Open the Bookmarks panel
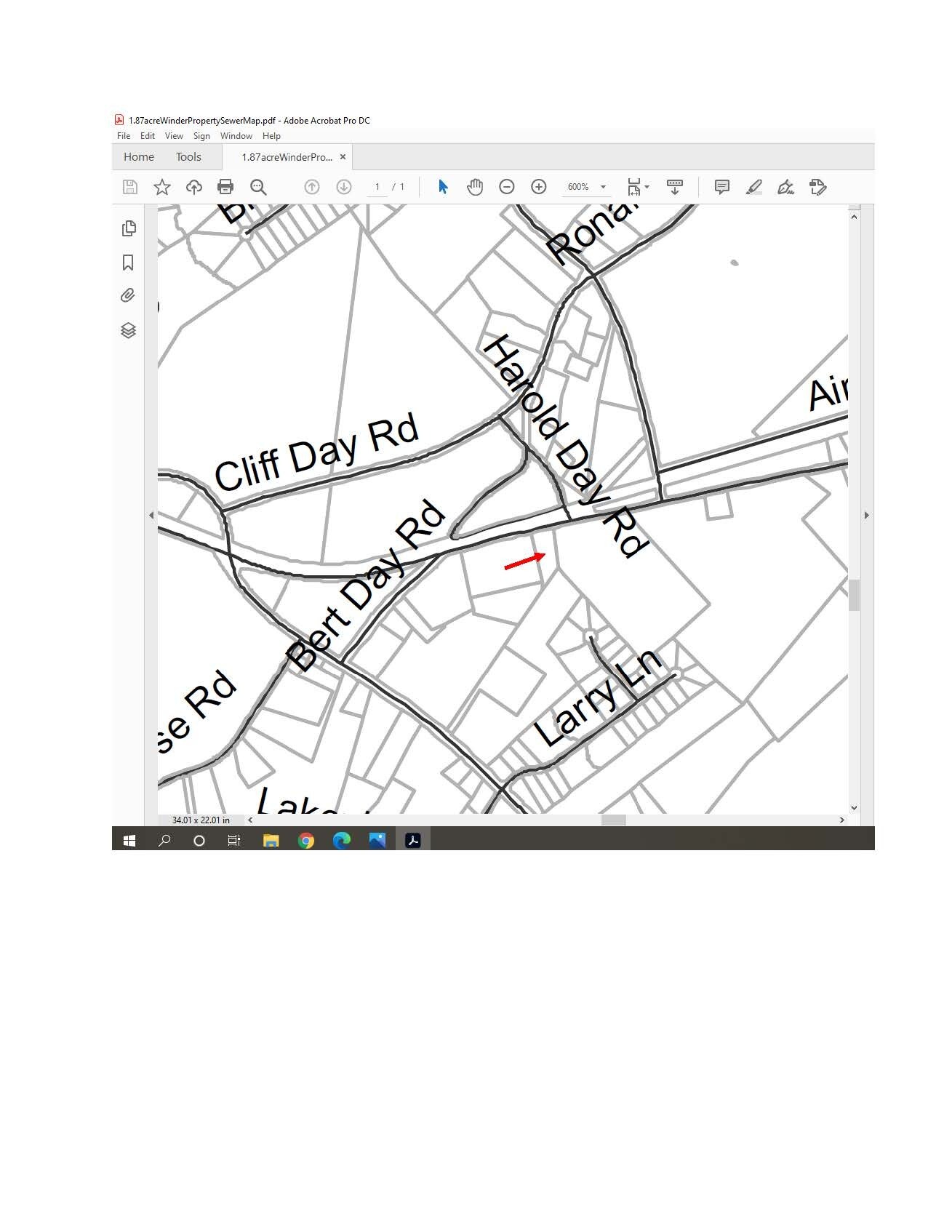The image size is (952, 1232). tap(129, 263)
